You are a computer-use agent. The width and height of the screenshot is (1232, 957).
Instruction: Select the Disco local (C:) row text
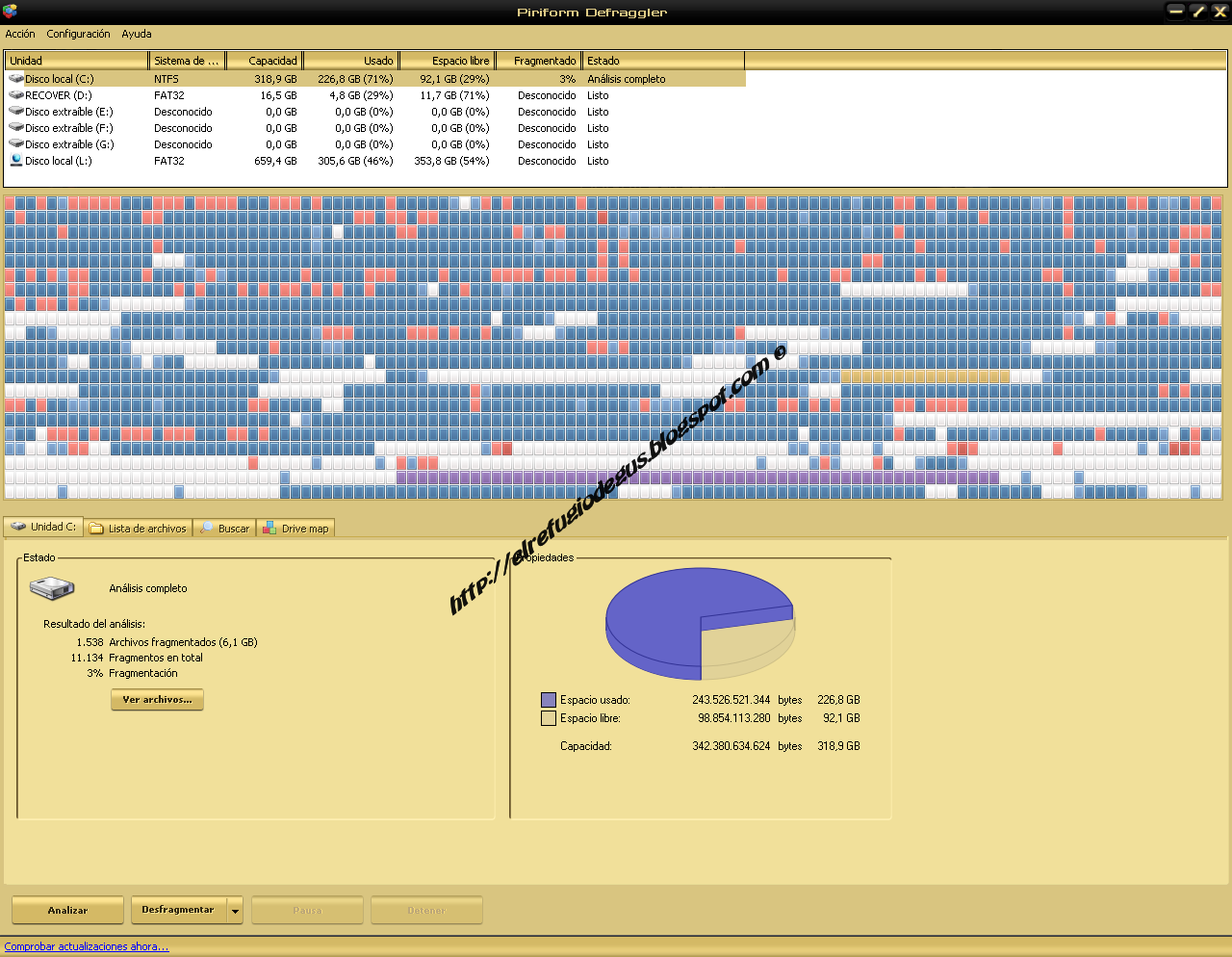coord(60,79)
